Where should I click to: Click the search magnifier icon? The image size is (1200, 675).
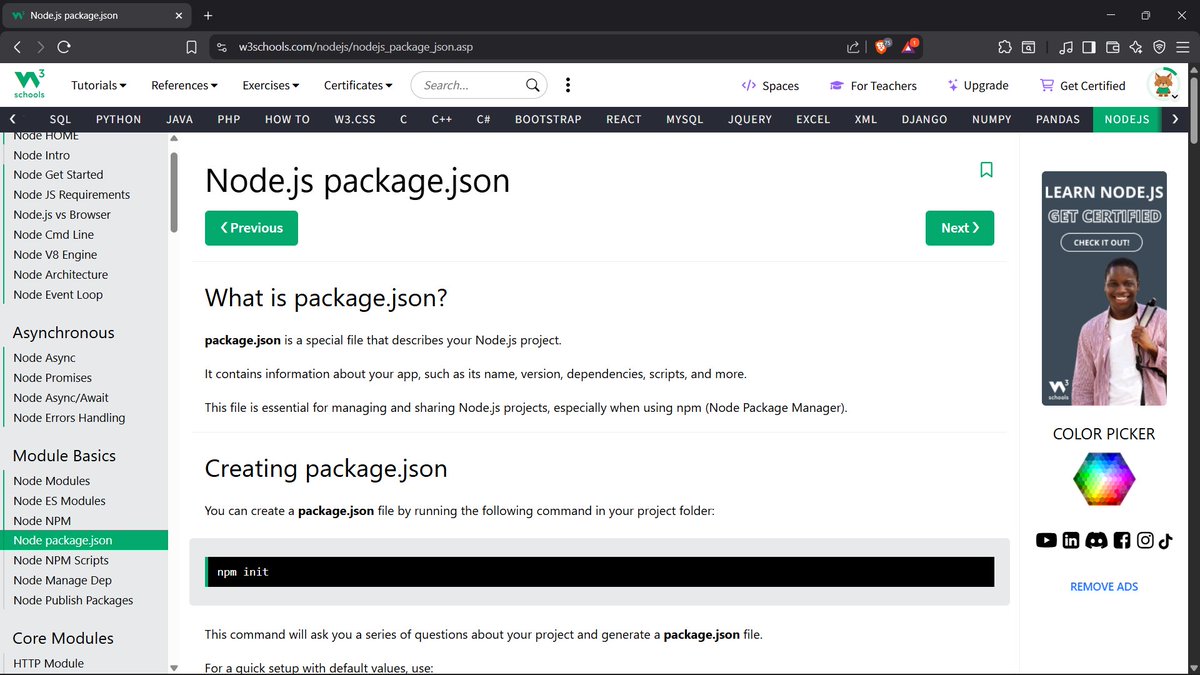tap(533, 85)
